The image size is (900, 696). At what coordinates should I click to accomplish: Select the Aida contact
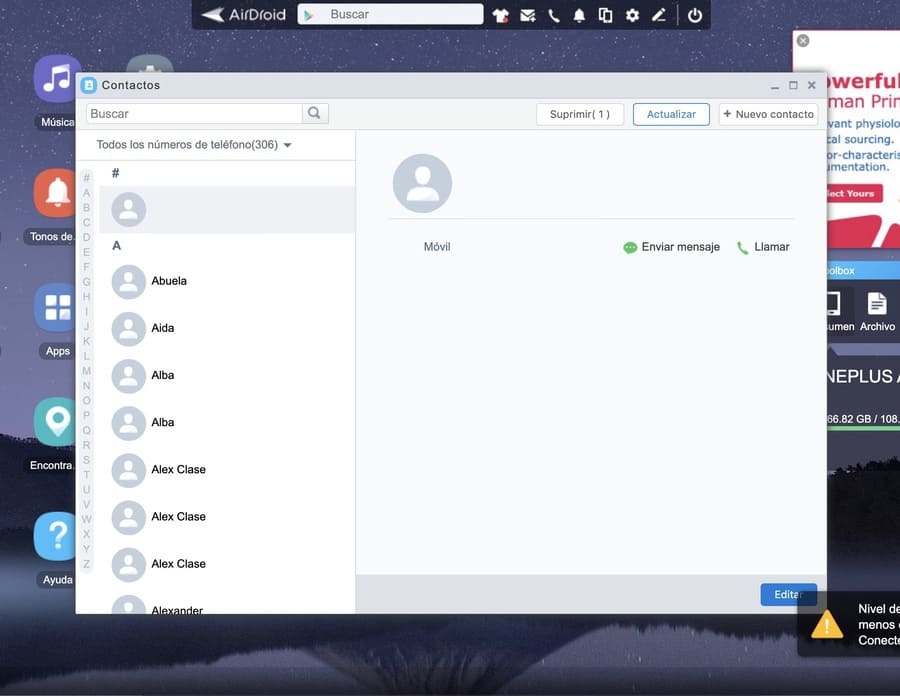click(x=227, y=328)
